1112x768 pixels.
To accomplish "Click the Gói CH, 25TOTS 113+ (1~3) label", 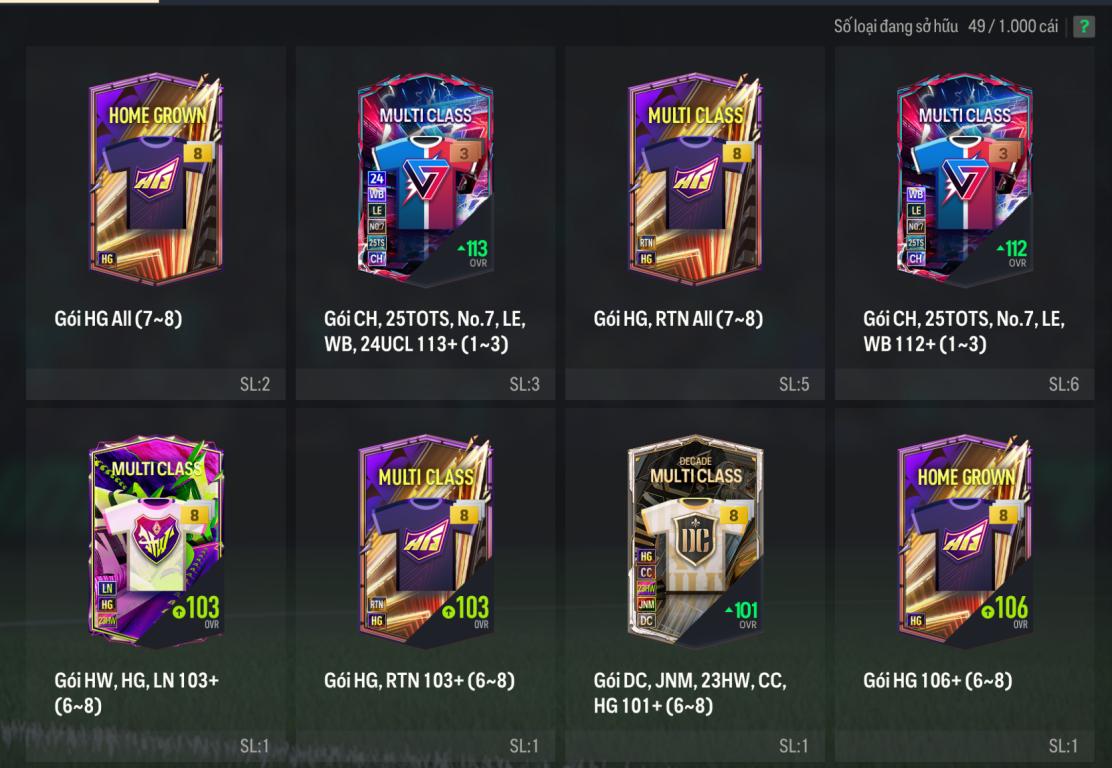I will [425, 331].
